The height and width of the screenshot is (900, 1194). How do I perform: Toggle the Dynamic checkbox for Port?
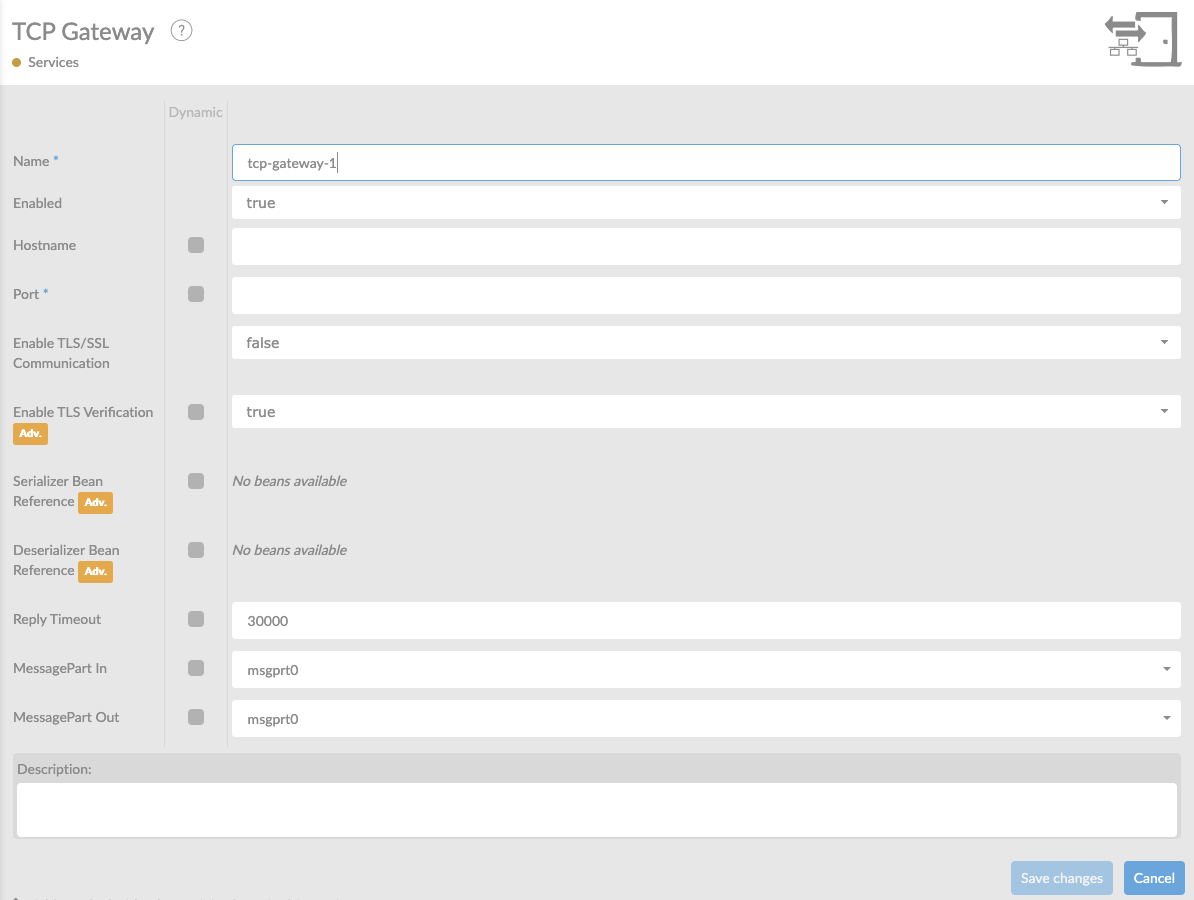tap(196, 294)
